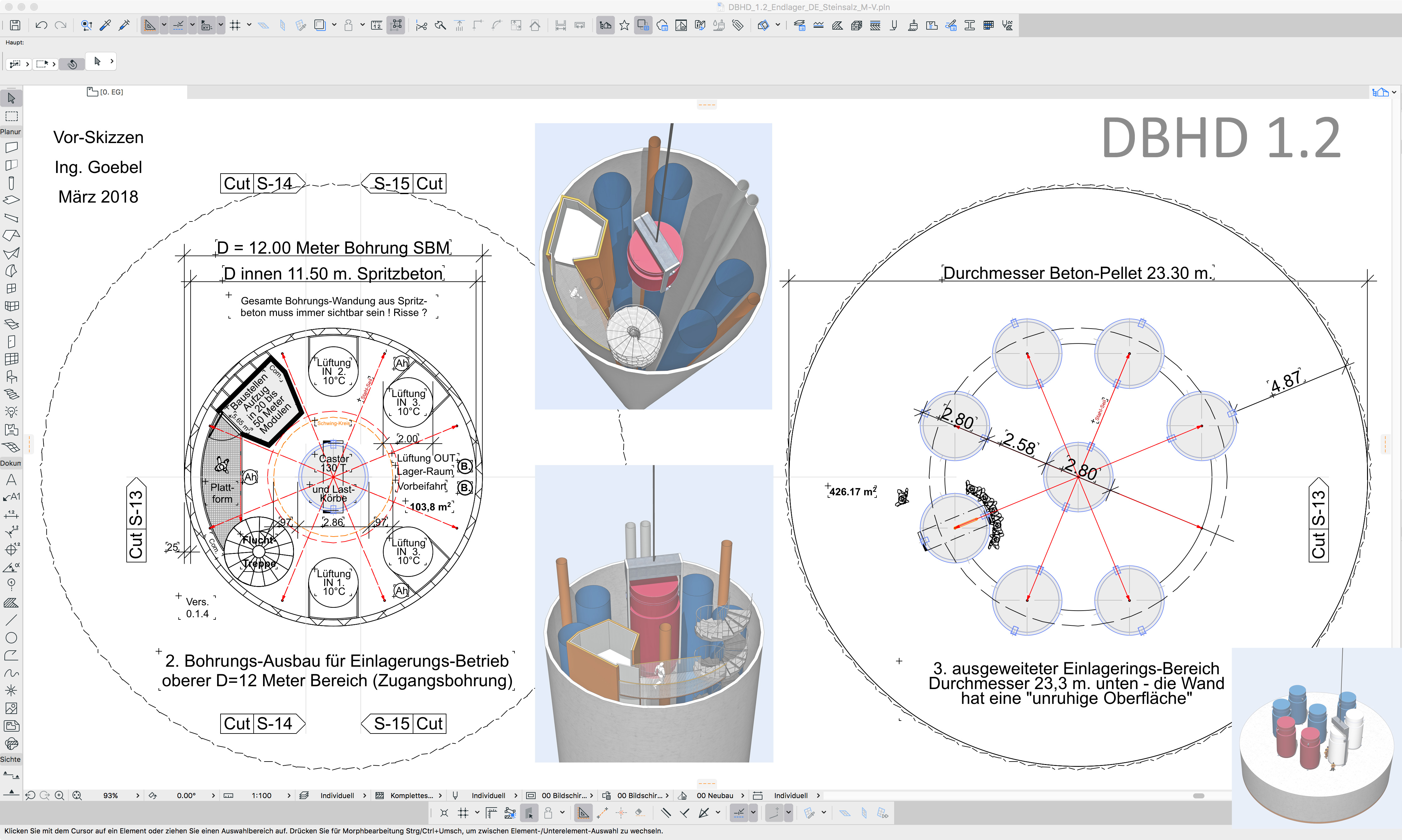The width and height of the screenshot is (1402, 840).
Task: Open the Dokument toolbox section header
Action: click(11, 463)
